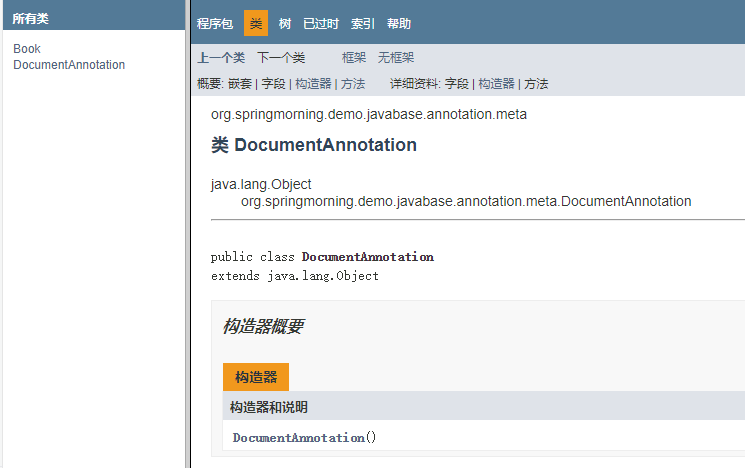Open the 索引 index page
Image resolution: width=745 pixels, height=468 pixels.
pos(363,24)
